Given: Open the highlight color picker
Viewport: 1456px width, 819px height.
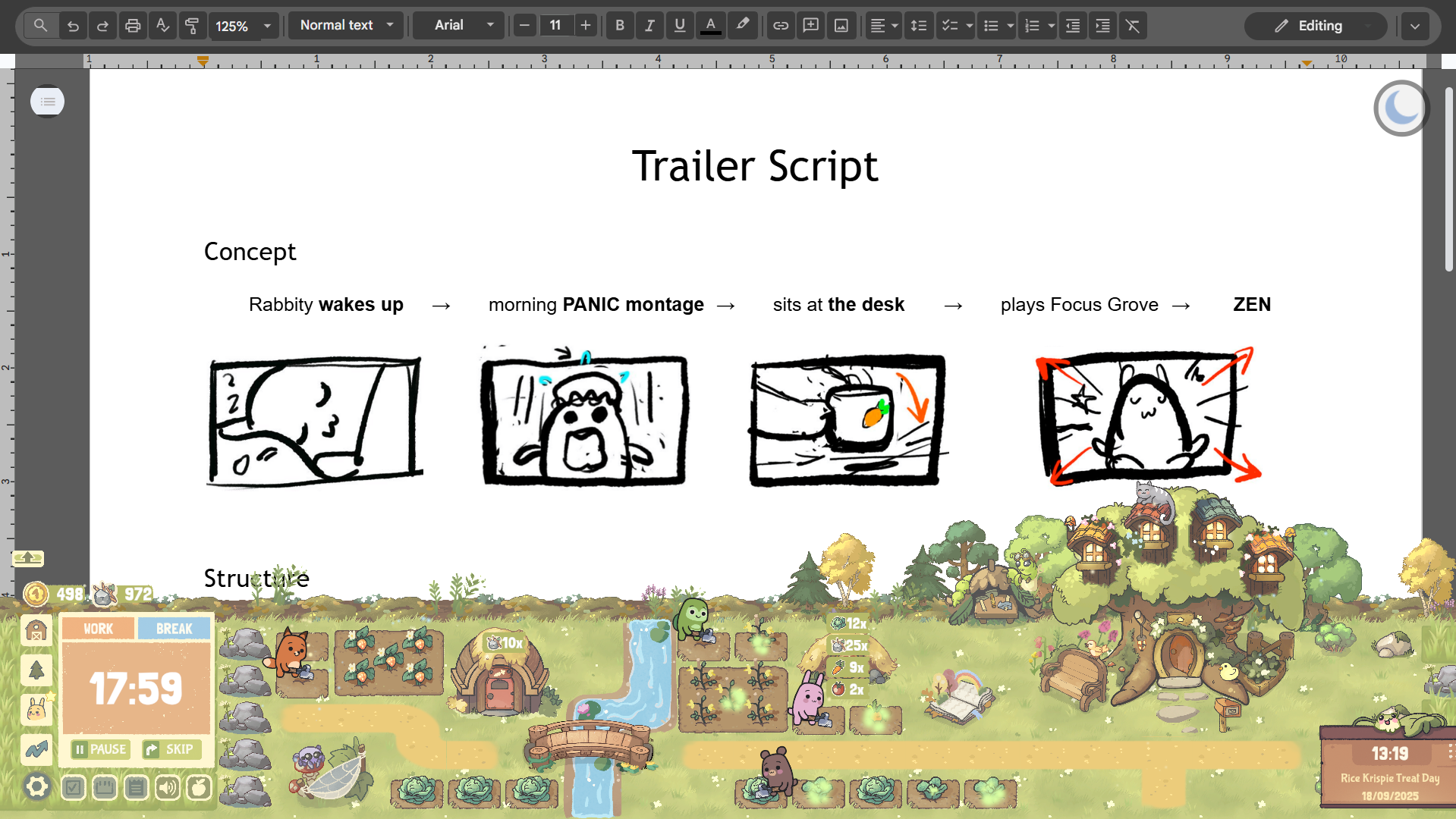Looking at the screenshot, I should tap(742, 26).
